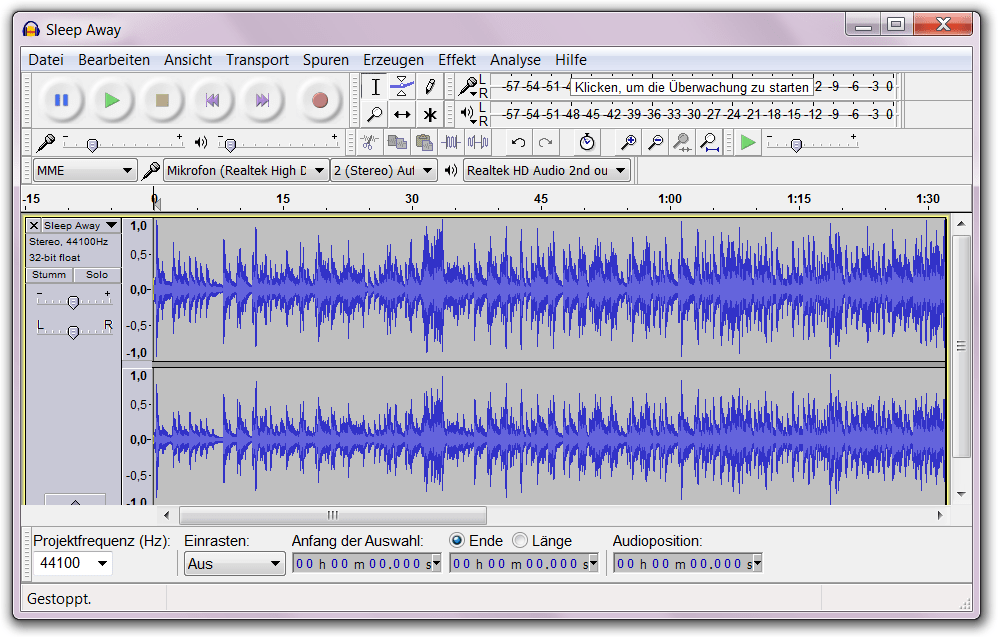
Task: Open the MME audio host dropdown
Action: point(84,170)
